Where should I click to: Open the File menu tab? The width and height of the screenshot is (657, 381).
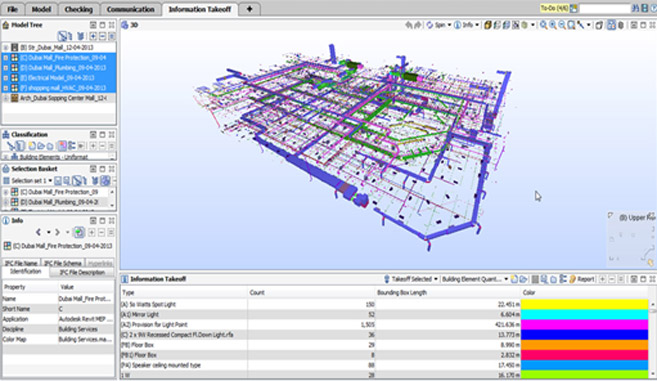pyautogui.click(x=13, y=9)
